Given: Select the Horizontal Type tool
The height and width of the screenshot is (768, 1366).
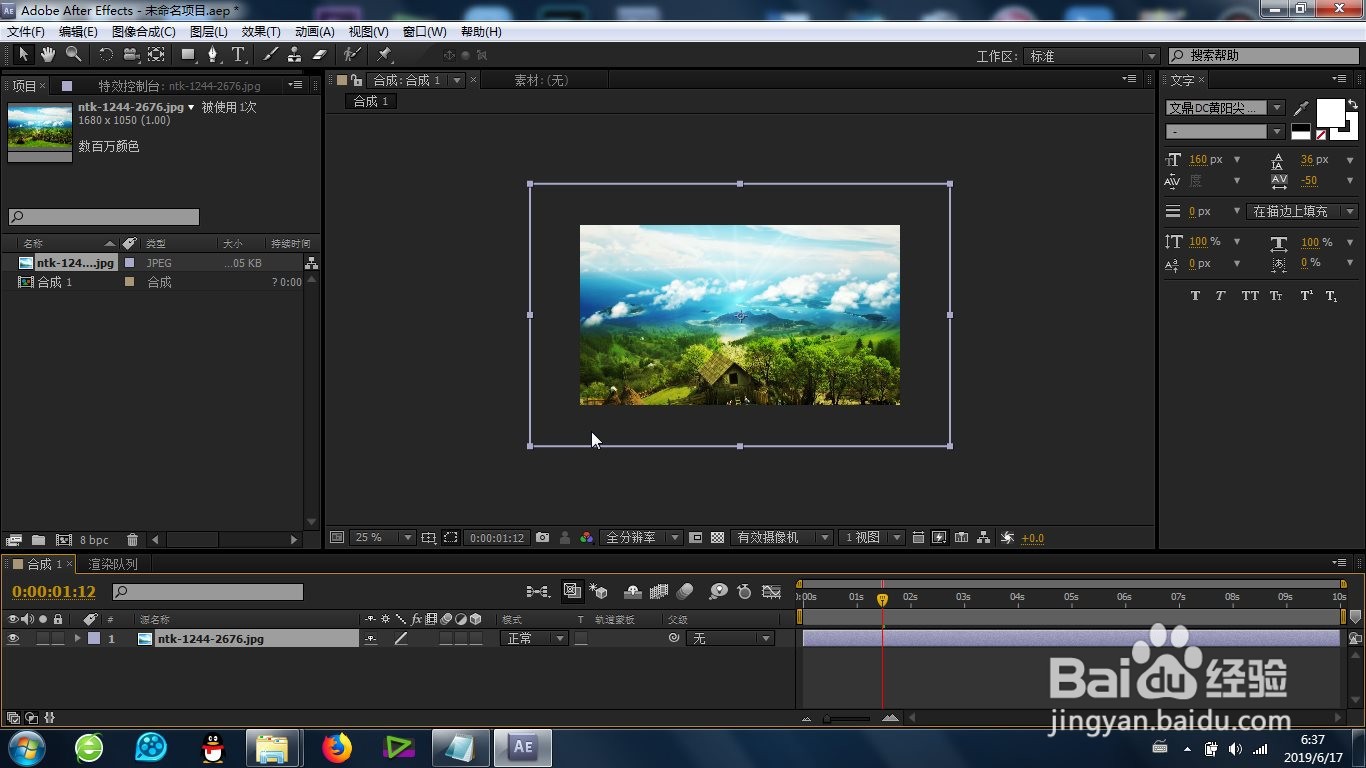Looking at the screenshot, I should [238, 54].
